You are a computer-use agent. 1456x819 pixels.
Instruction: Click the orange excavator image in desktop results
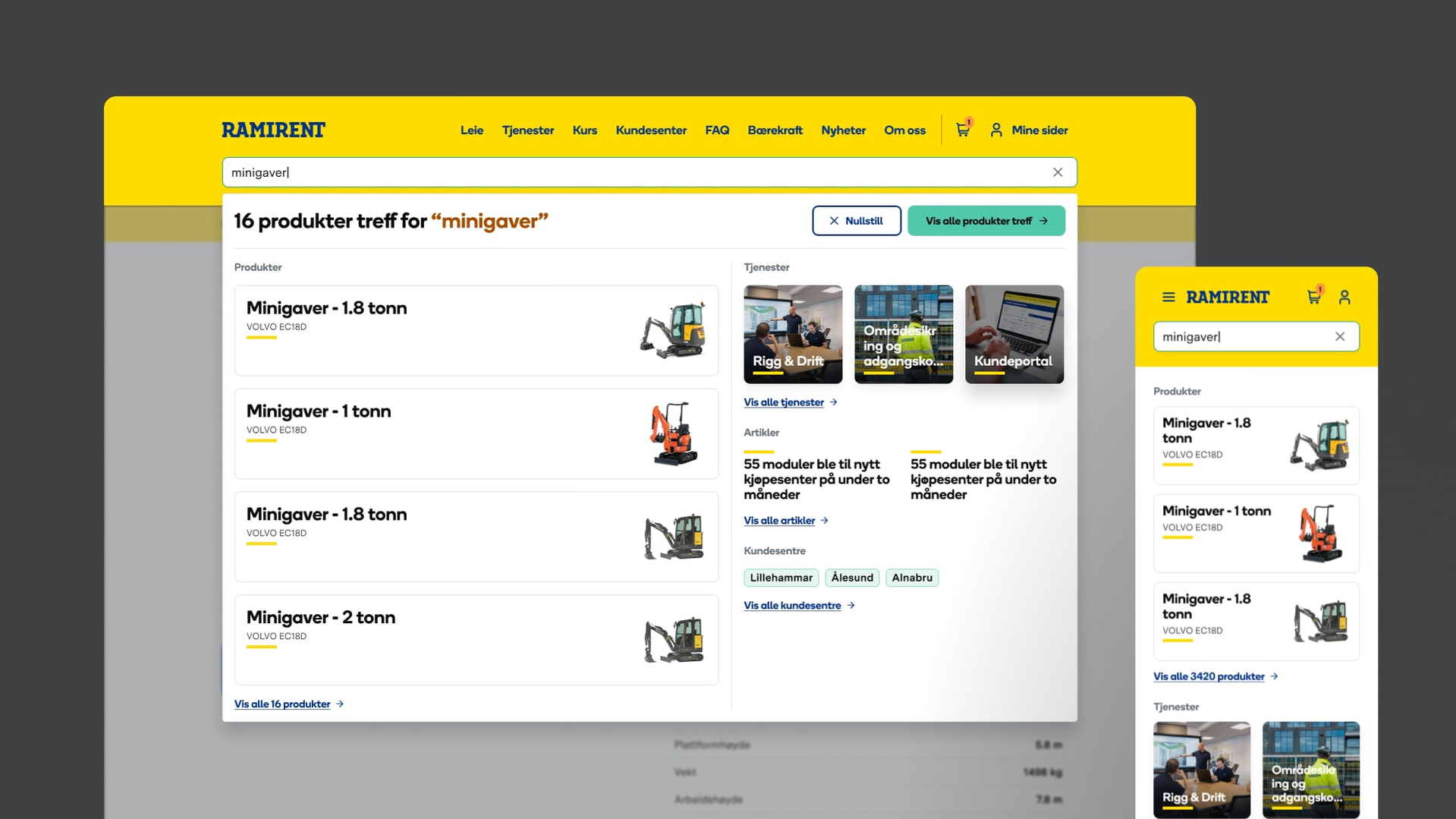click(x=674, y=433)
